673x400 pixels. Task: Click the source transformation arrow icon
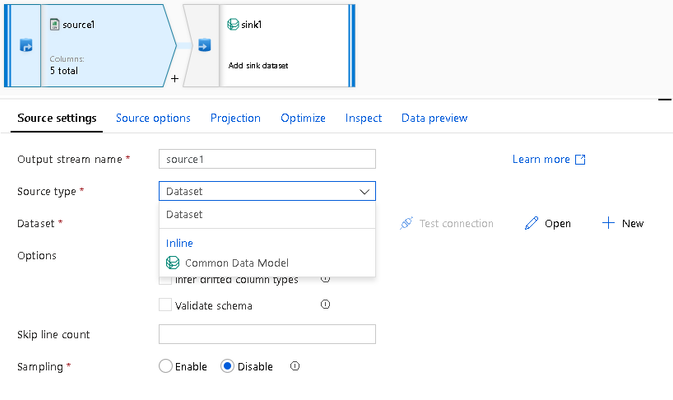click(26, 45)
